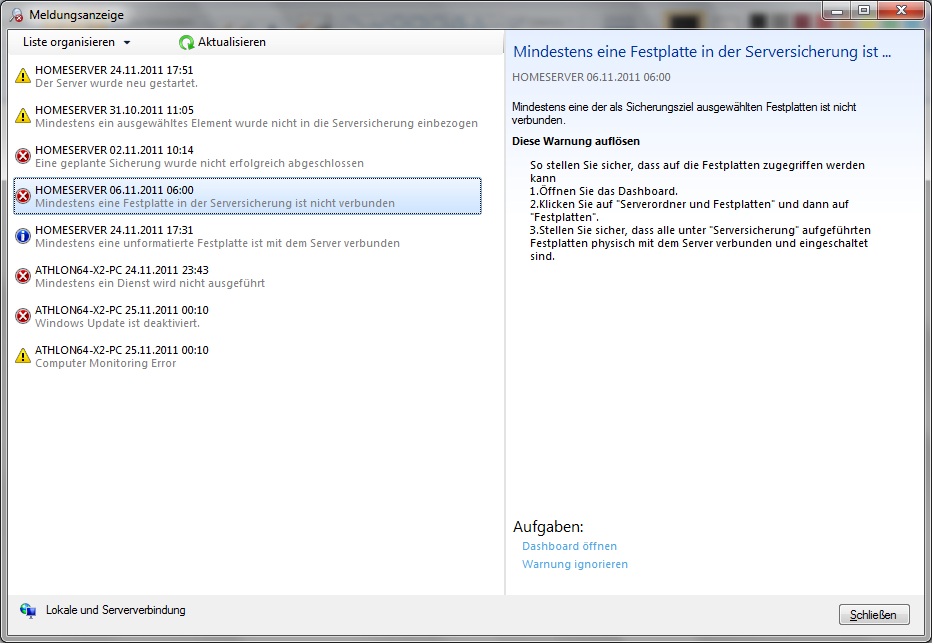Close the Meldungsanzeige window with X
Image resolution: width=933 pixels, height=644 pixels.
click(901, 10)
